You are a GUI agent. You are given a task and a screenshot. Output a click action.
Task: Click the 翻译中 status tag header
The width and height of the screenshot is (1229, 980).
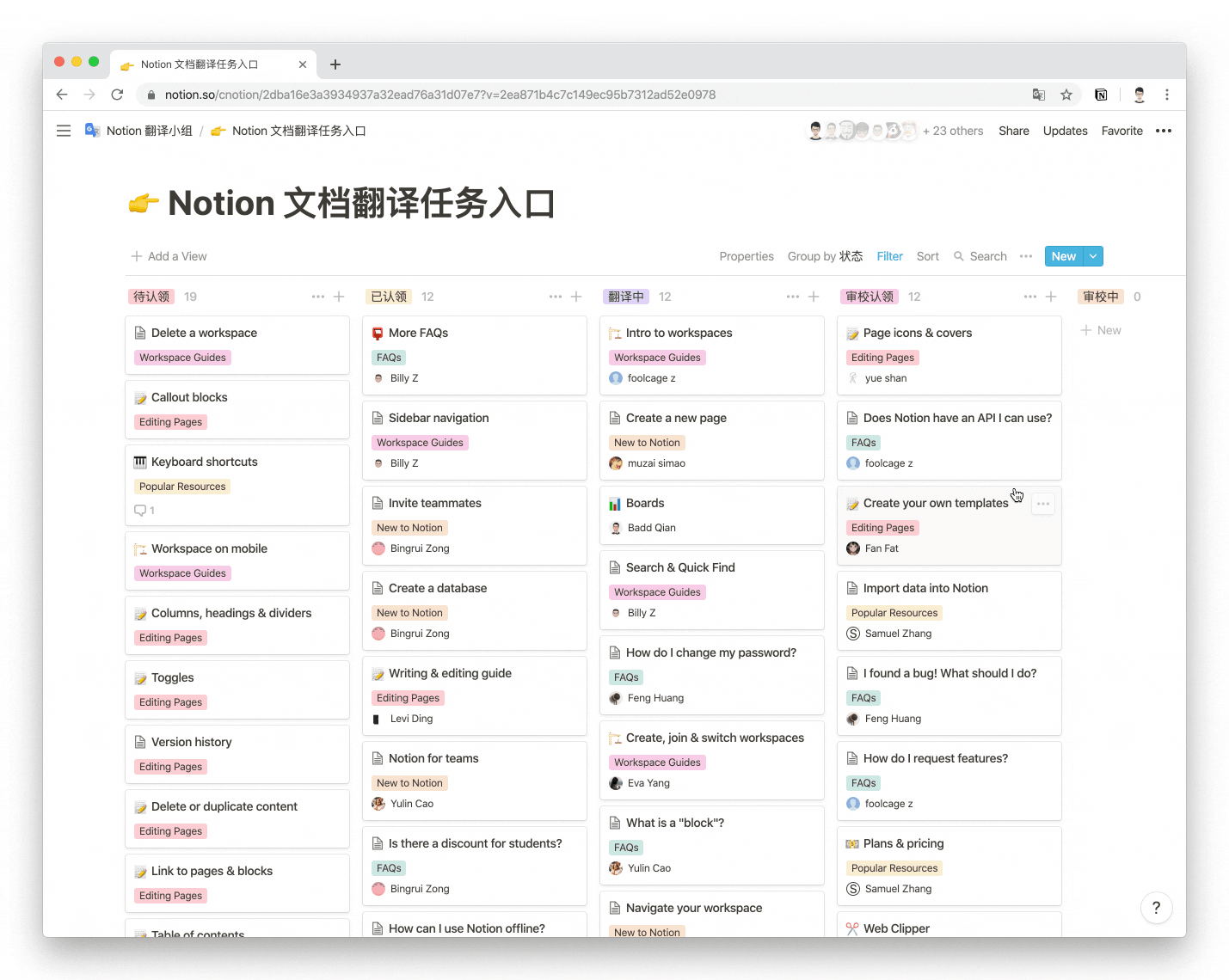(626, 297)
